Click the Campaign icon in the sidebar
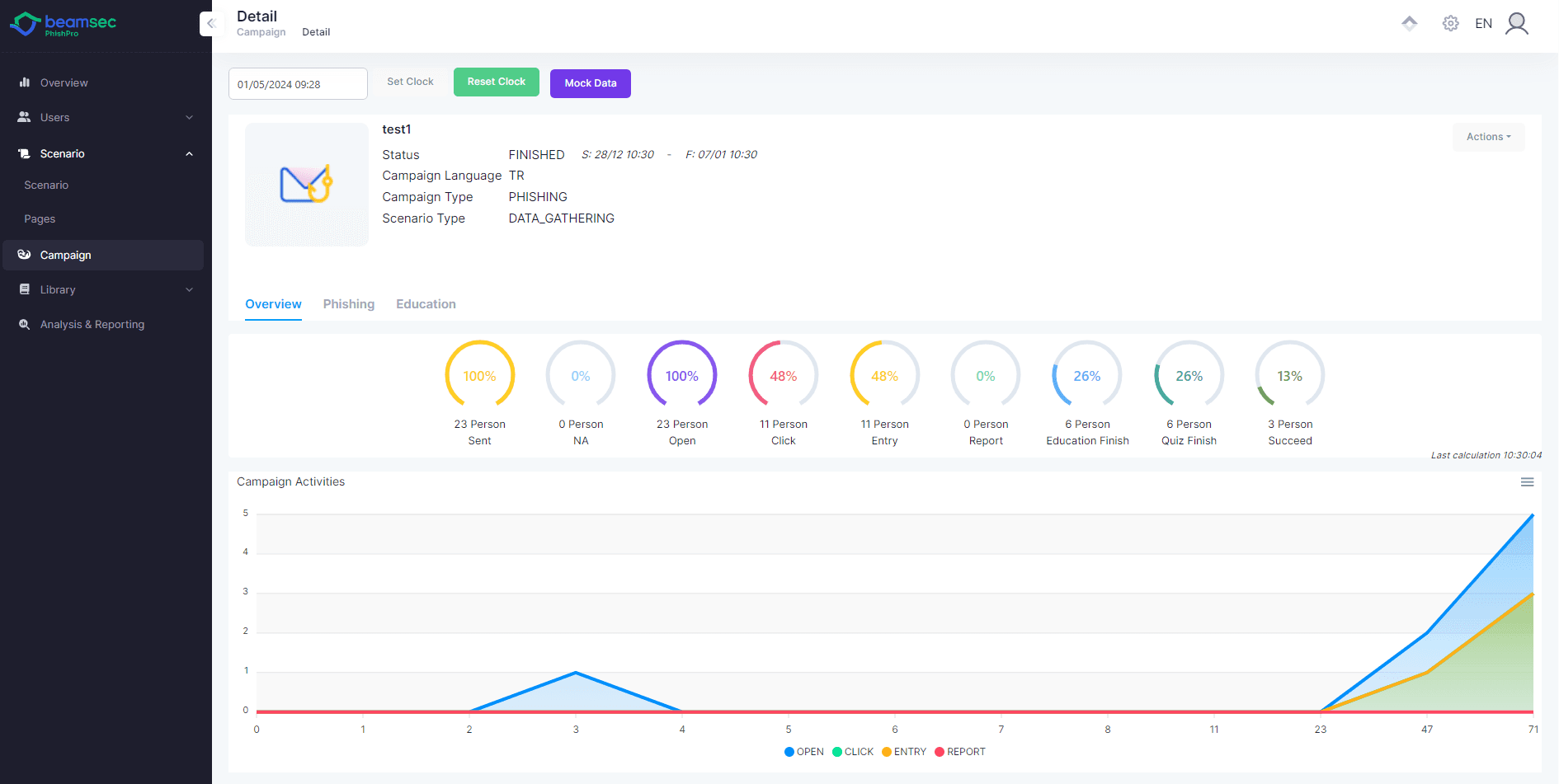The width and height of the screenshot is (1559, 784). point(24,255)
